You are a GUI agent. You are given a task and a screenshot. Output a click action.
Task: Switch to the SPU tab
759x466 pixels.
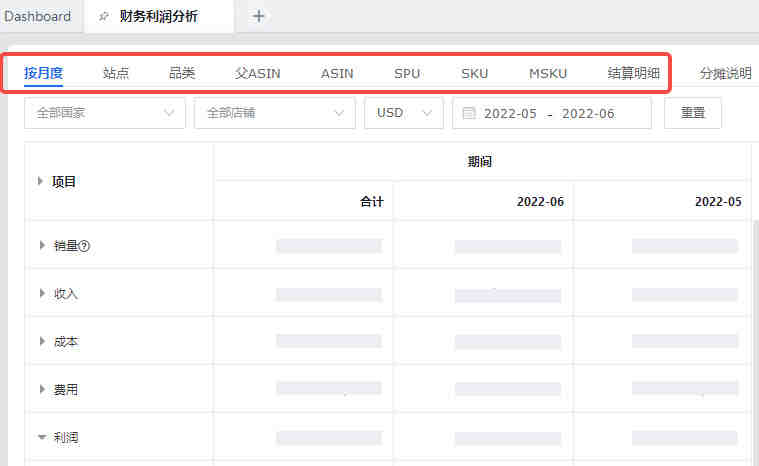pos(407,74)
